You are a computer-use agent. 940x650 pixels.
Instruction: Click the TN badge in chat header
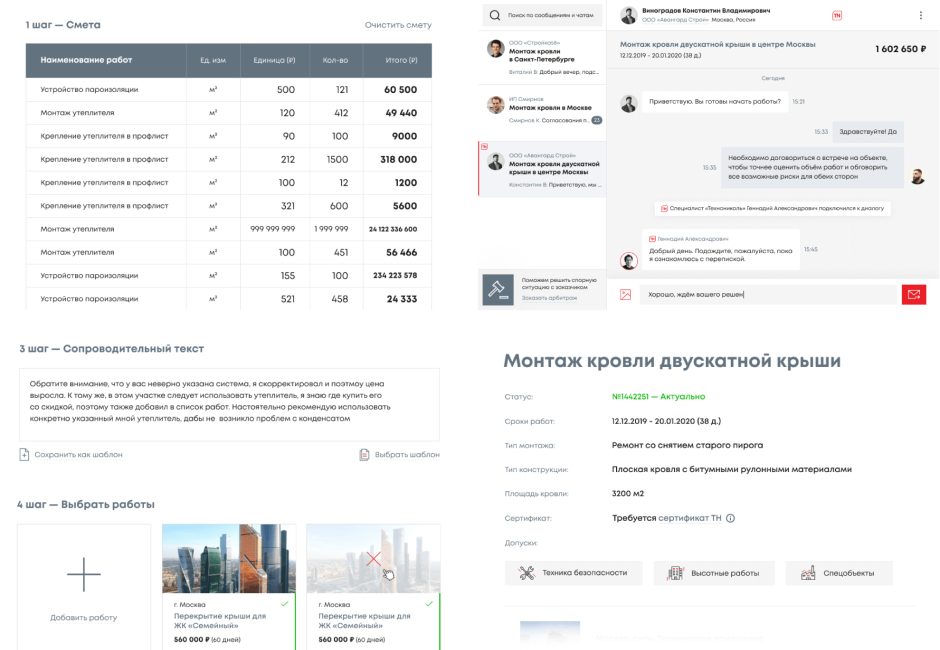click(x=836, y=15)
